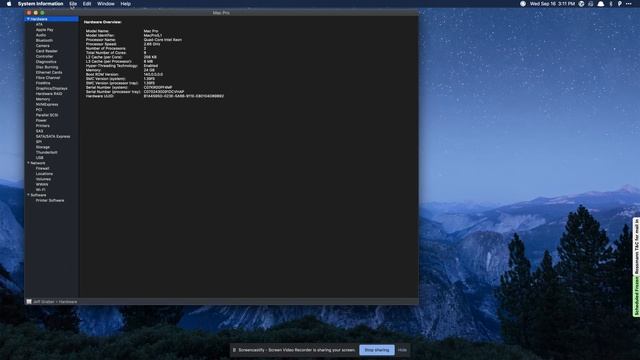Open the File menu
The height and width of the screenshot is (360, 640).
point(73,4)
